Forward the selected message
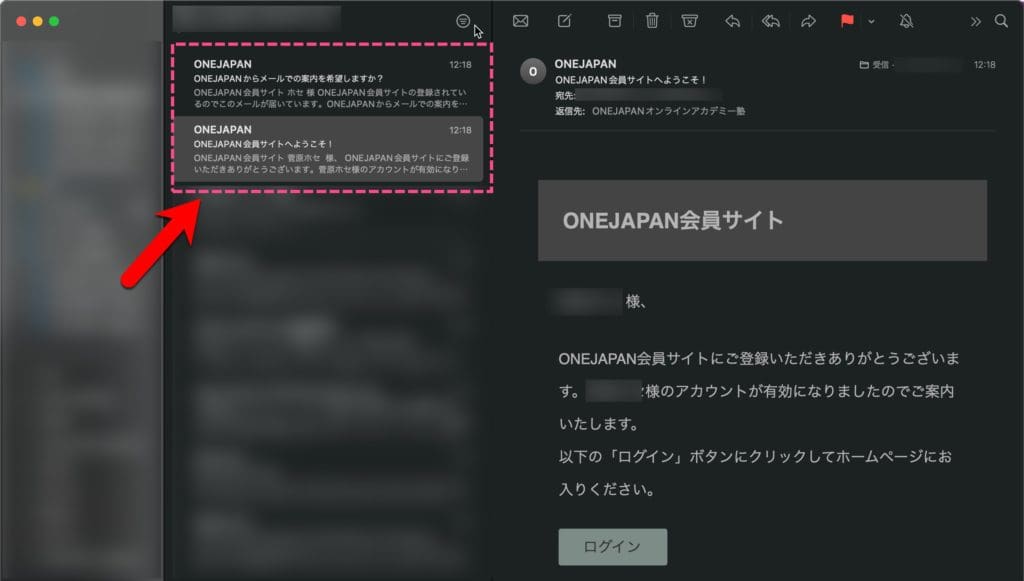 (x=808, y=21)
